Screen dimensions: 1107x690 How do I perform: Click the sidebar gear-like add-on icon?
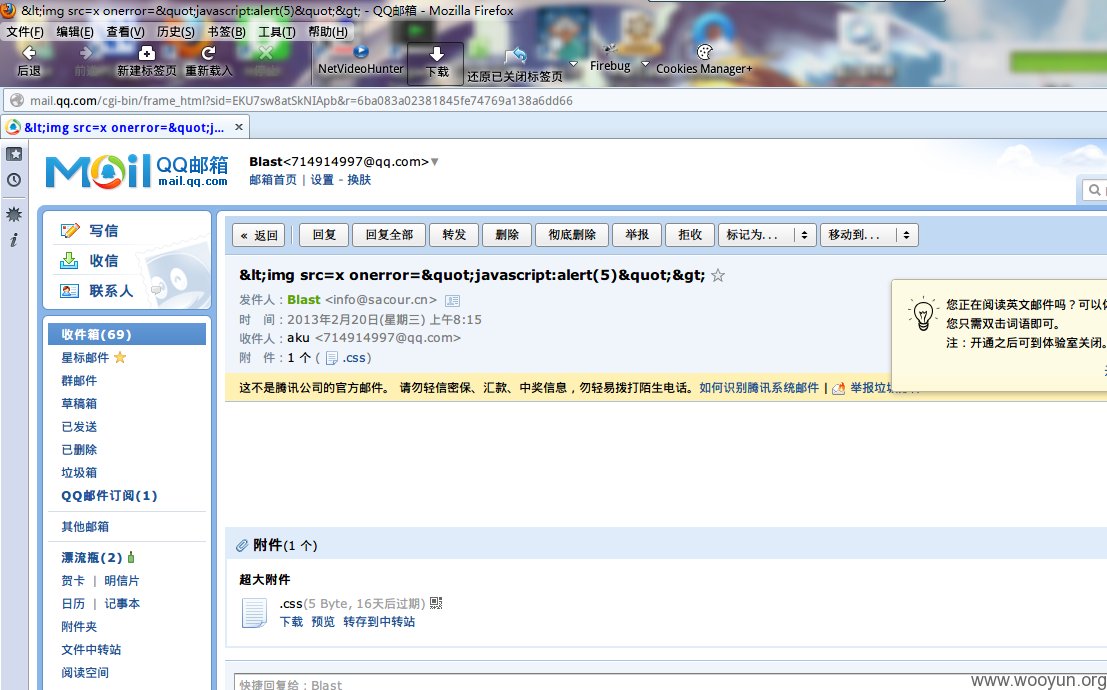(x=13, y=214)
